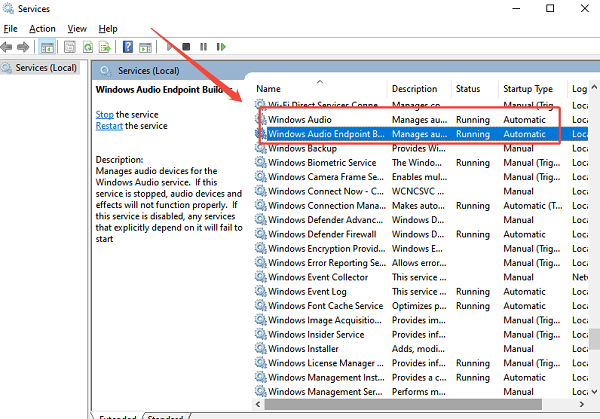Click the Export List toolbar icon

point(105,47)
